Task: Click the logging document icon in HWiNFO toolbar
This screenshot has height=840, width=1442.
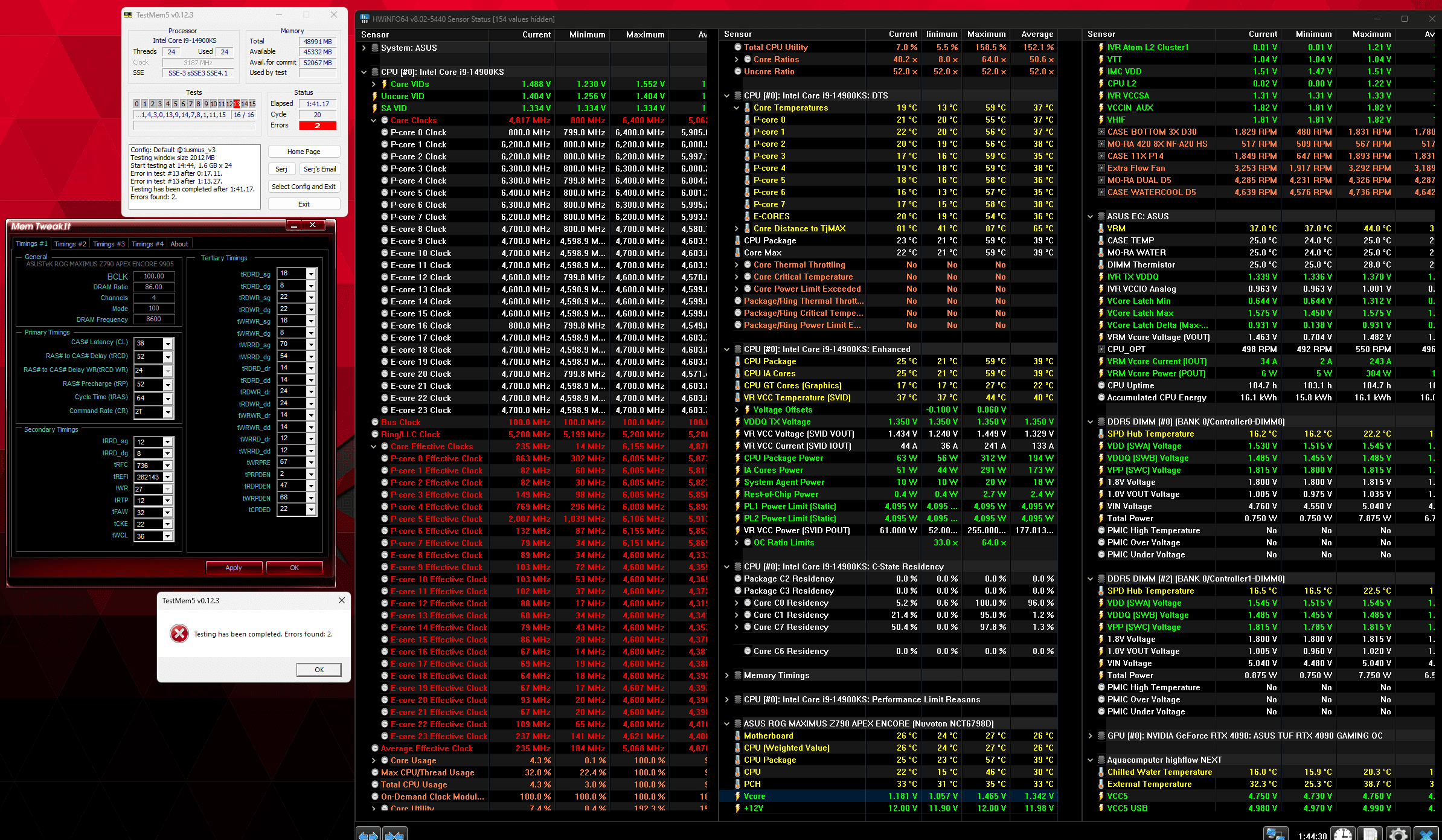Action: [x=1371, y=834]
